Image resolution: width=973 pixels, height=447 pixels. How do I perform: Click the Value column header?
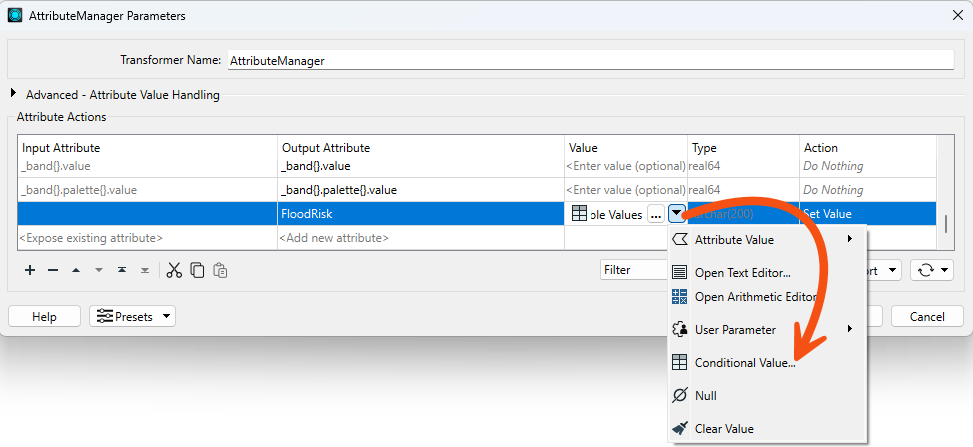pos(626,148)
